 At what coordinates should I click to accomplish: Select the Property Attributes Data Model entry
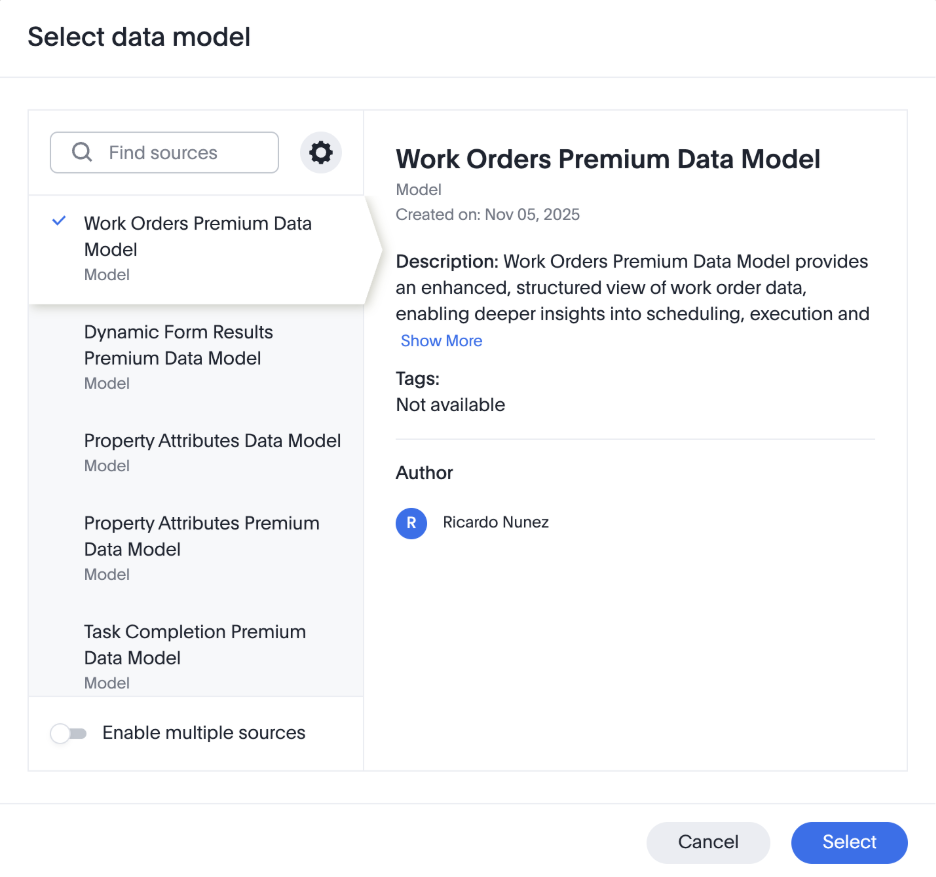[x=212, y=441]
